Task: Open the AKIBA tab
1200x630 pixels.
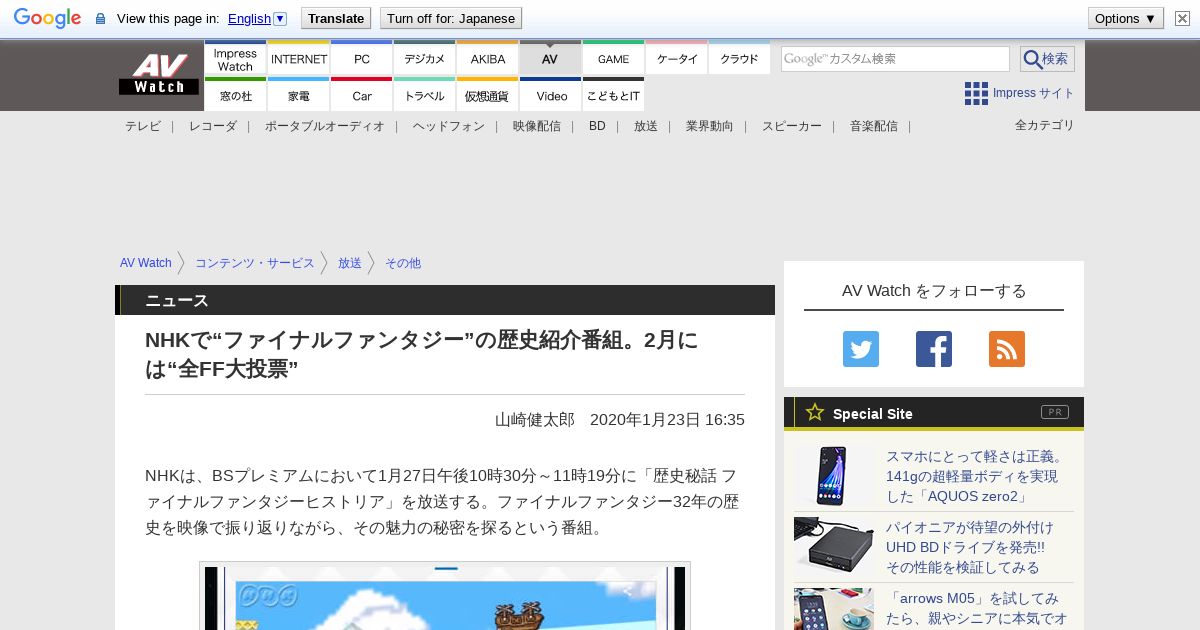Action: (487, 59)
